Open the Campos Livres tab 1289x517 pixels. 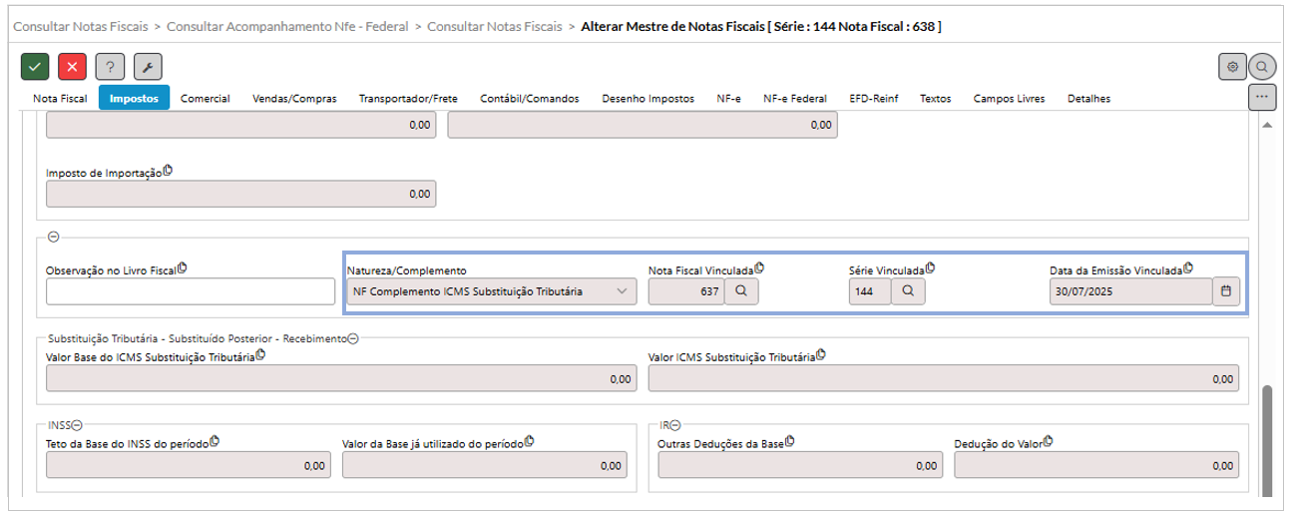[x=1009, y=99]
